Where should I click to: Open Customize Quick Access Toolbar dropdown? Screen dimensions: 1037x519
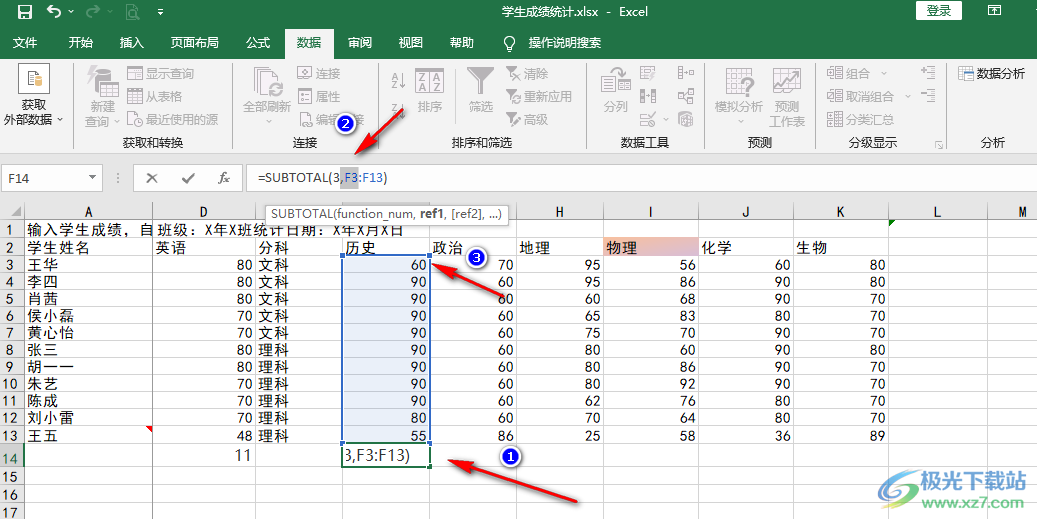(x=161, y=12)
